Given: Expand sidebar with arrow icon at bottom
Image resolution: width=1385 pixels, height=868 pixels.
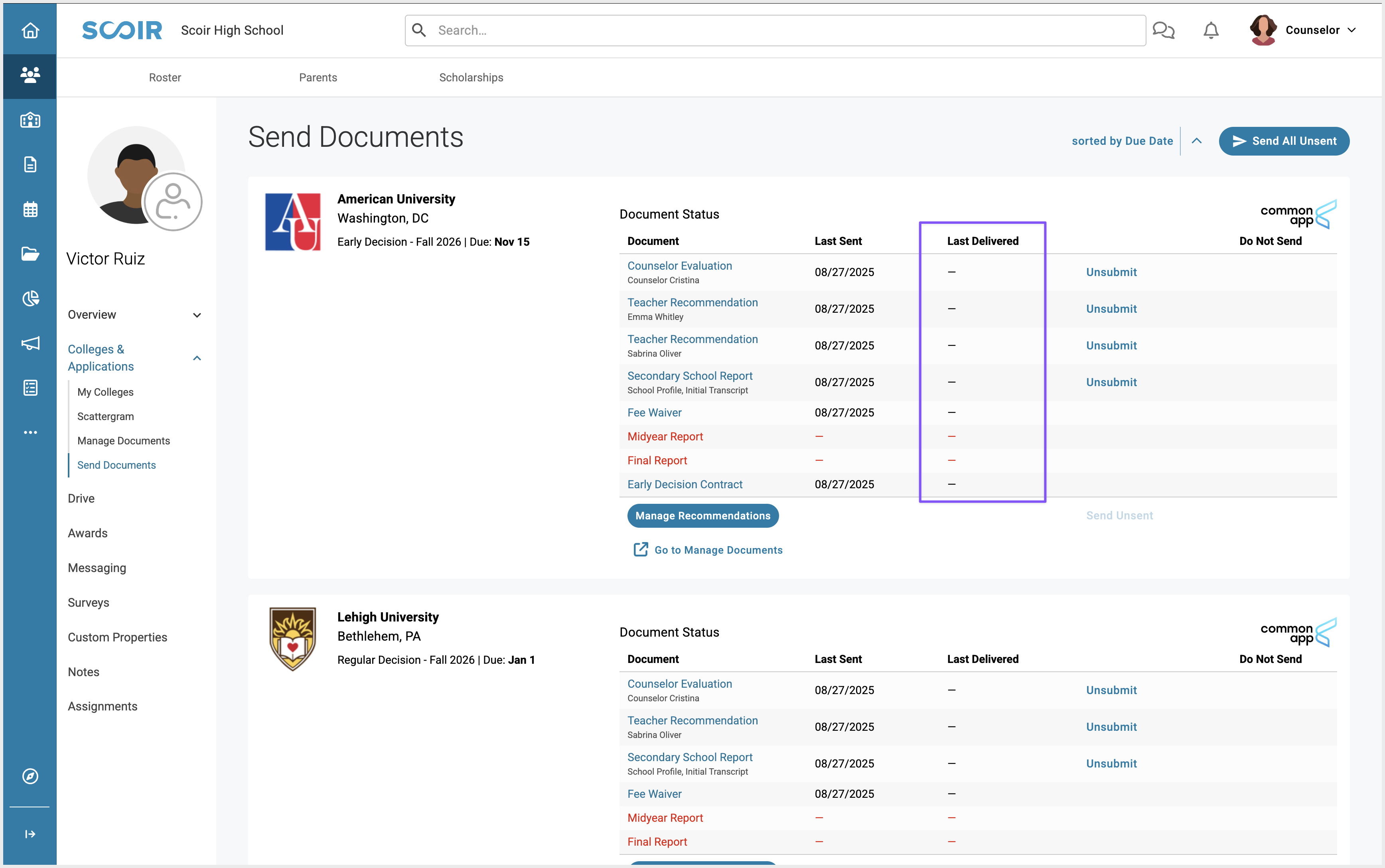Looking at the screenshot, I should pos(30,834).
